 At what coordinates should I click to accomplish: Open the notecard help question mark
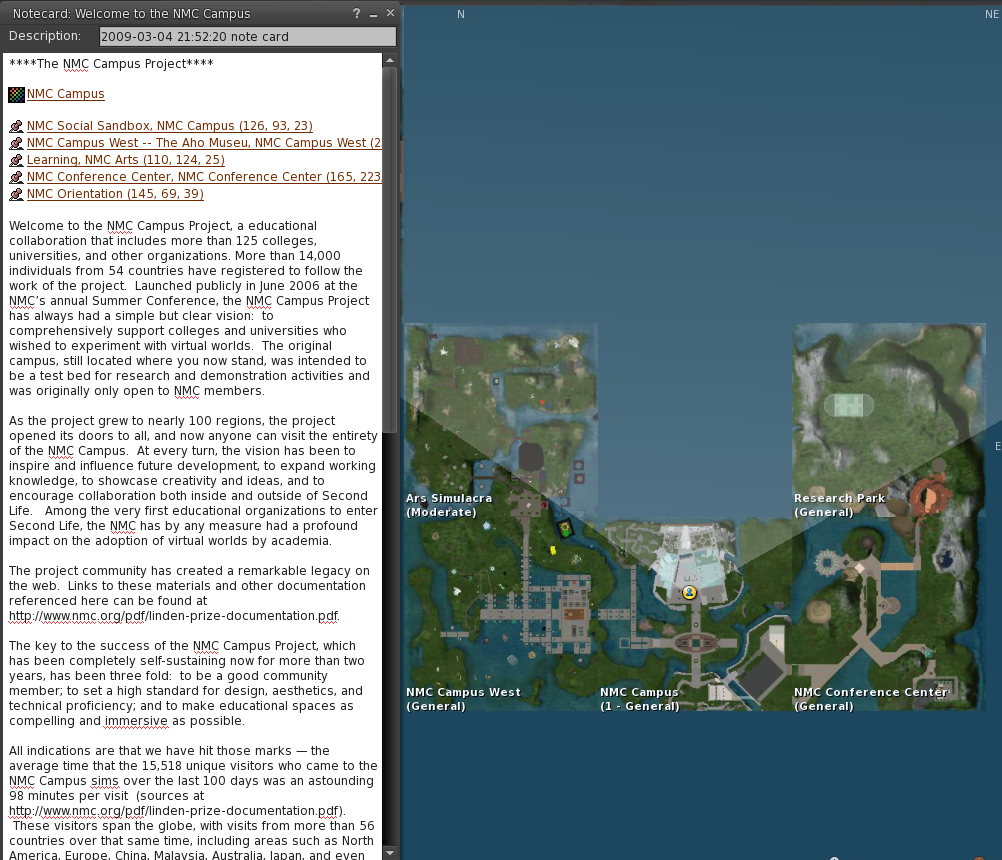[357, 13]
